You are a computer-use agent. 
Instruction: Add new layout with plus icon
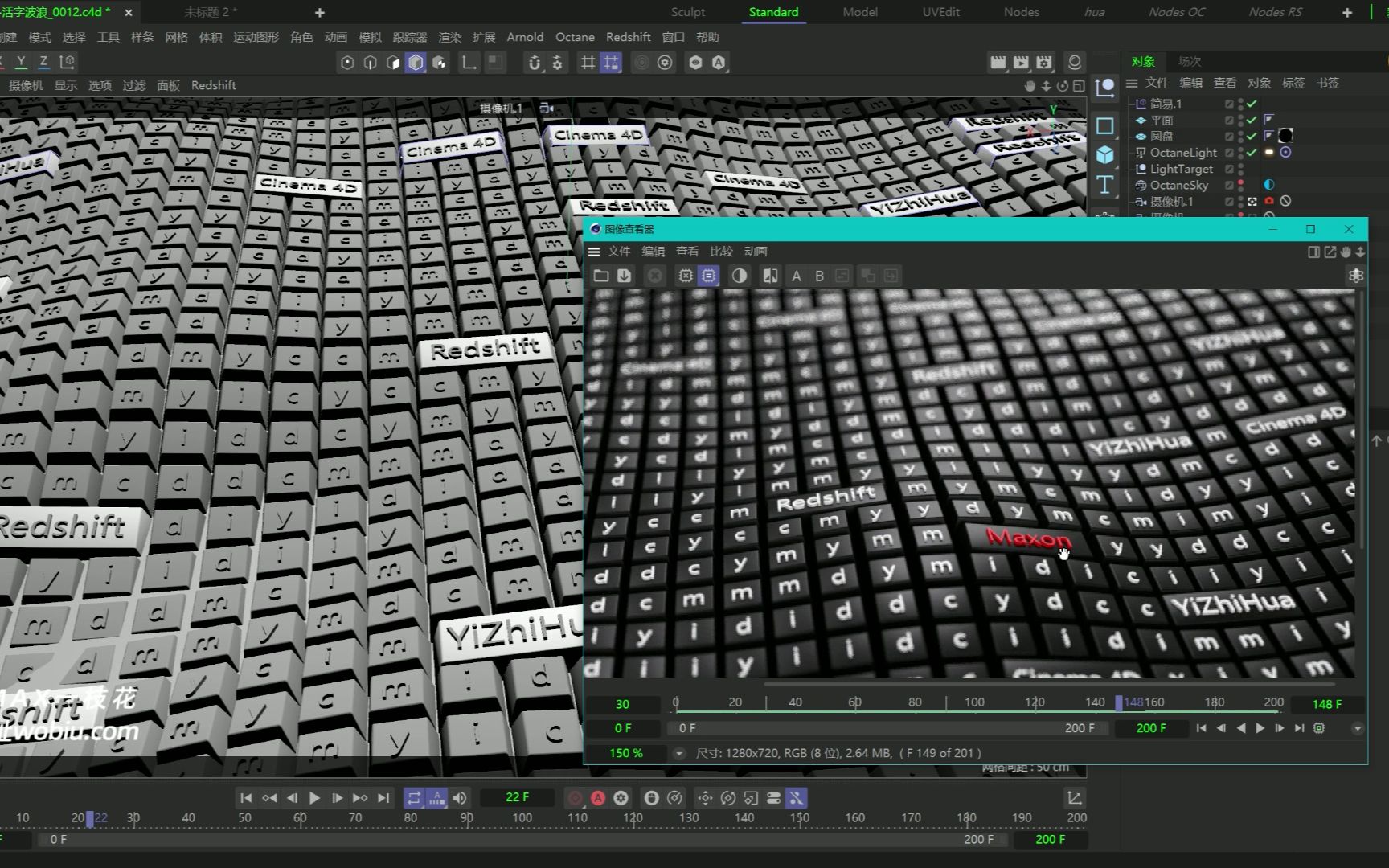tap(1347, 12)
